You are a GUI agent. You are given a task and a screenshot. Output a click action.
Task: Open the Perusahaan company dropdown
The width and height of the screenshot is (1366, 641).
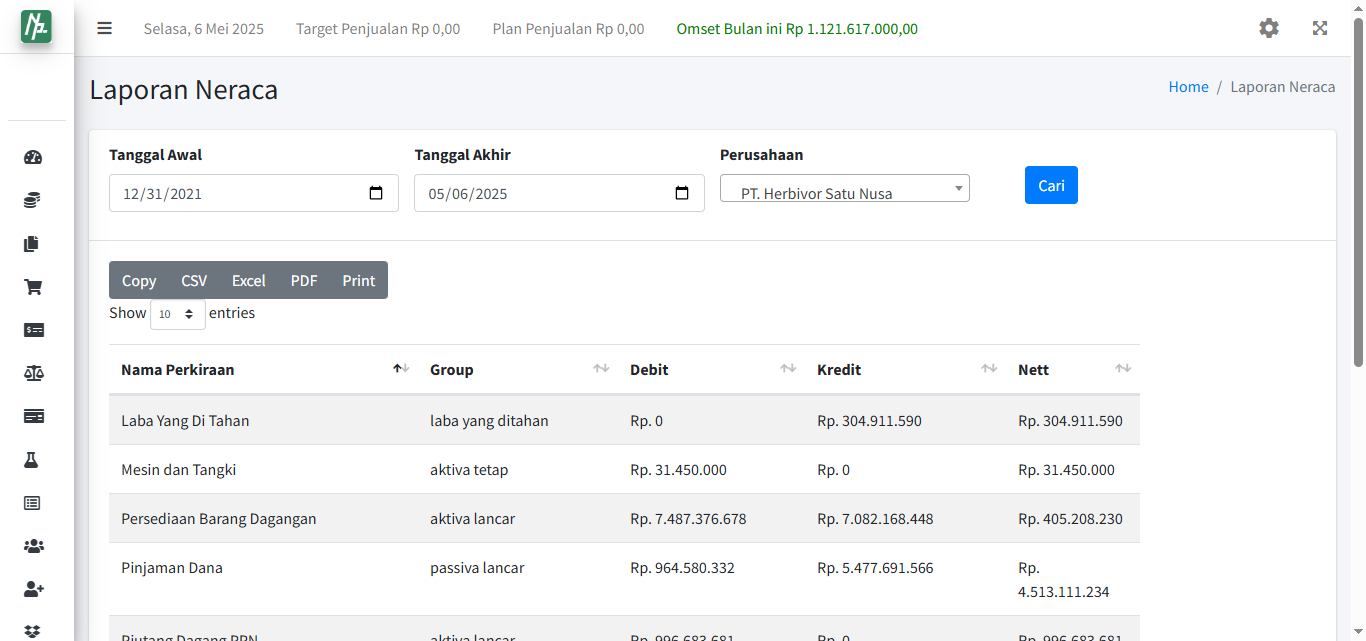point(844,189)
